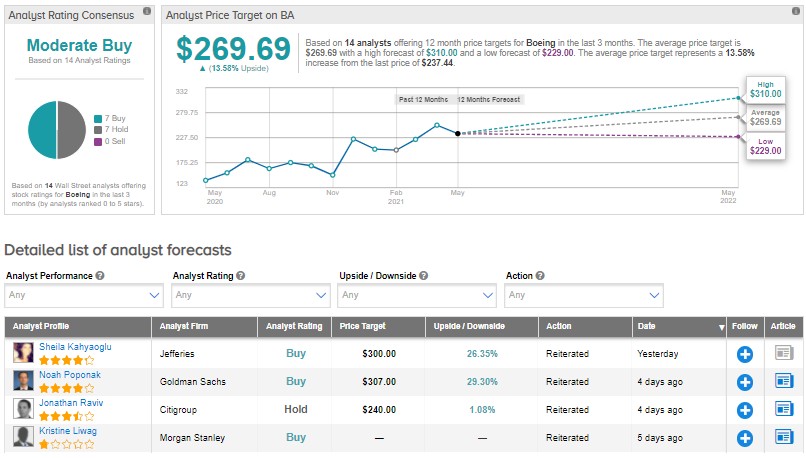The image size is (806, 458).
Task: Expand the Analyst Rating filter dropdown
Action: coord(250,295)
